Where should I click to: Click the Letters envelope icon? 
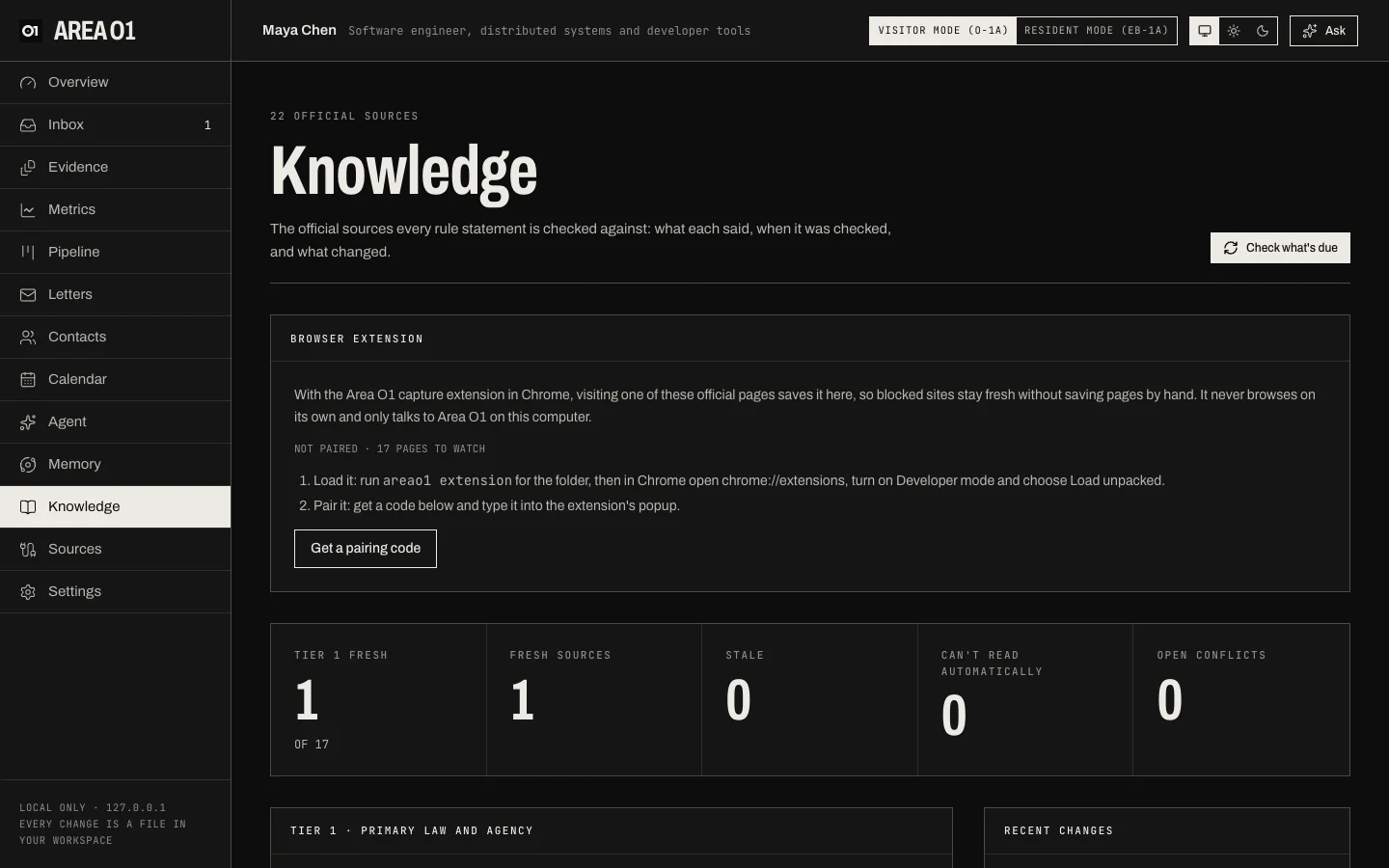(28, 295)
